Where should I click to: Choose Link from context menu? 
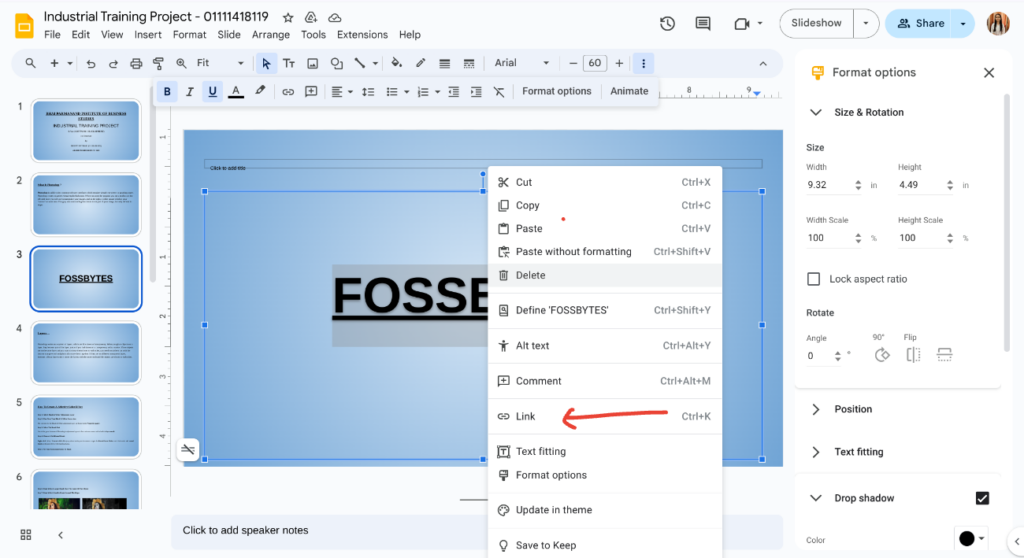pos(605,416)
